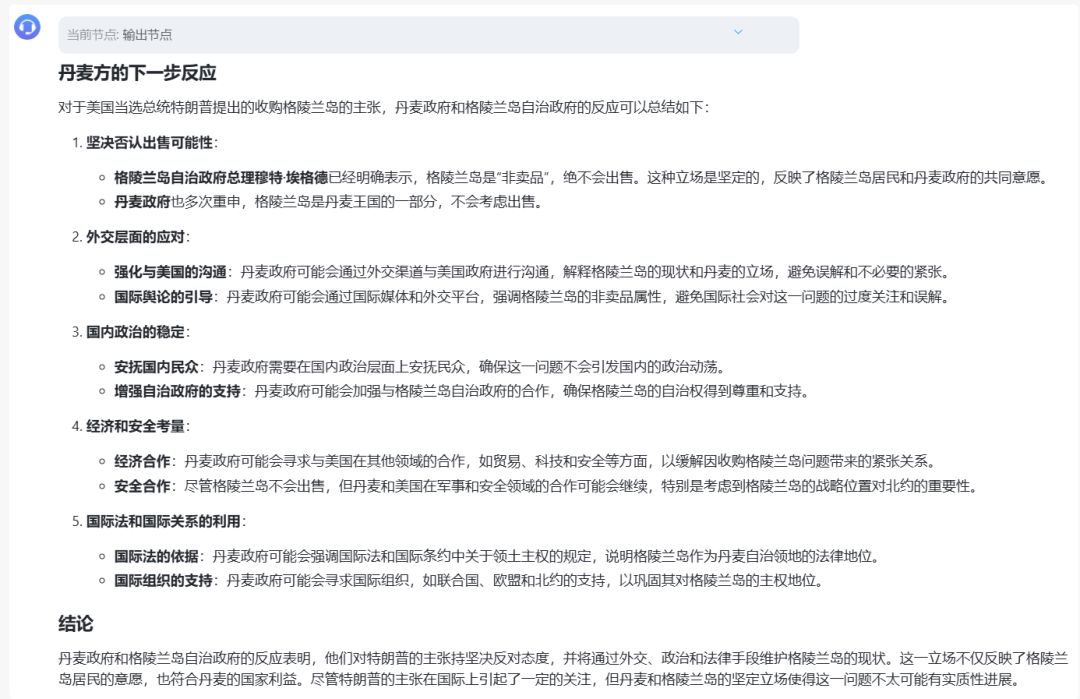This screenshot has height=699, width=1080.
Task: Click the blue assistant avatar icon
Action: (26, 27)
